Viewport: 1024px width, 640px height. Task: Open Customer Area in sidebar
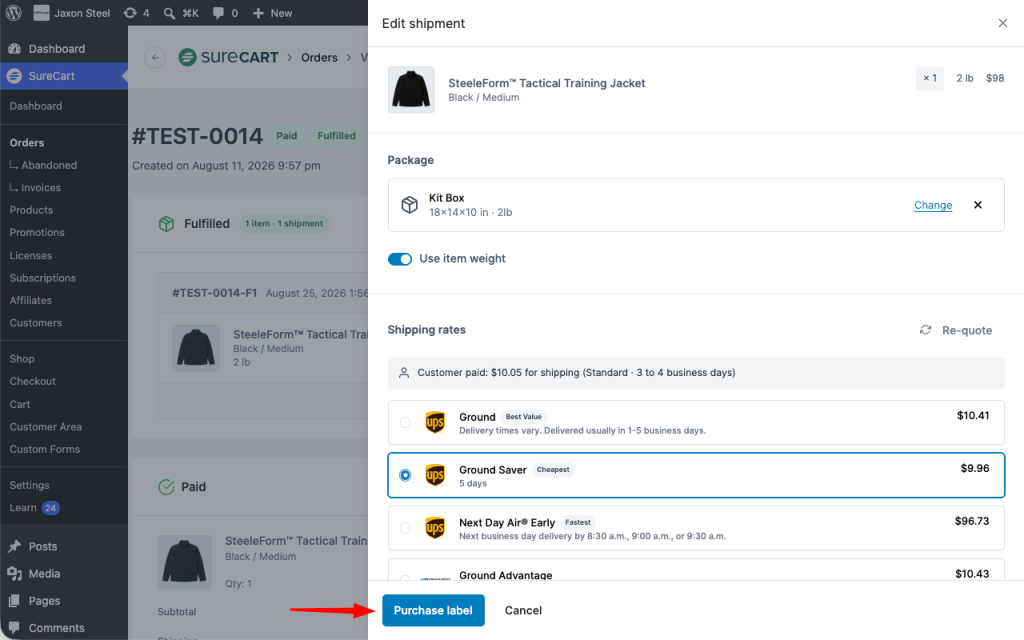(46, 426)
